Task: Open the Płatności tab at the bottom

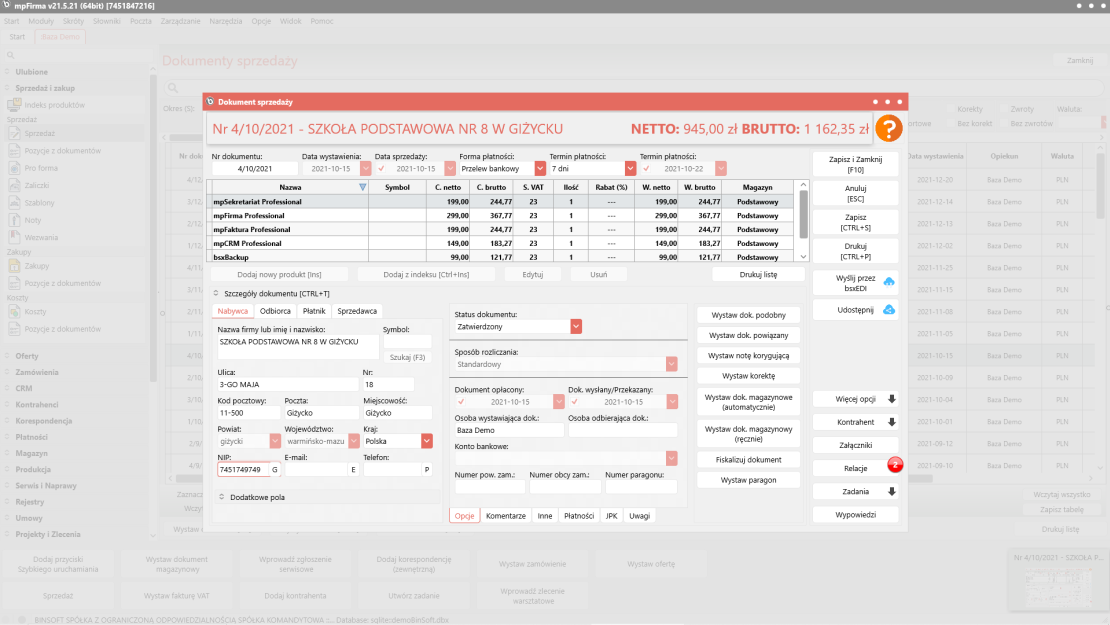Action: click(x=578, y=516)
